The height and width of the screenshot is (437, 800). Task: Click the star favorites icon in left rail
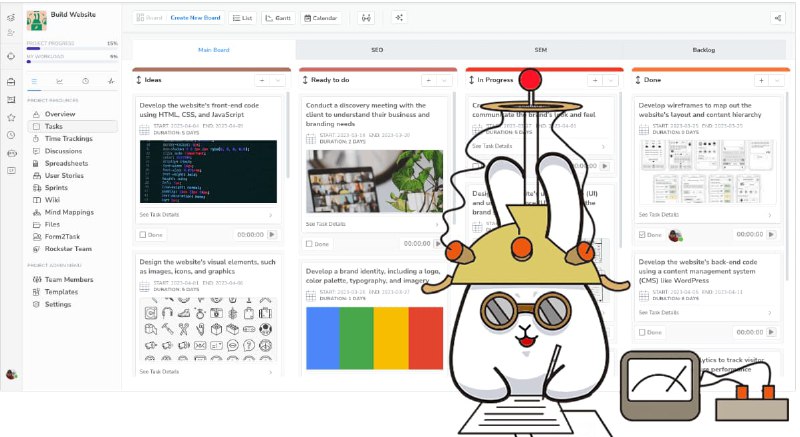click(x=11, y=117)
